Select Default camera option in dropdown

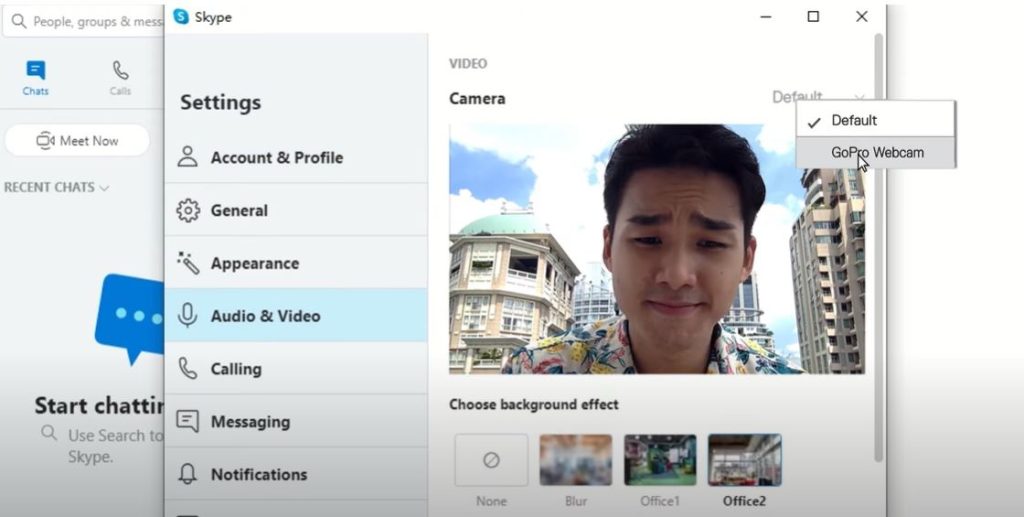875,120
